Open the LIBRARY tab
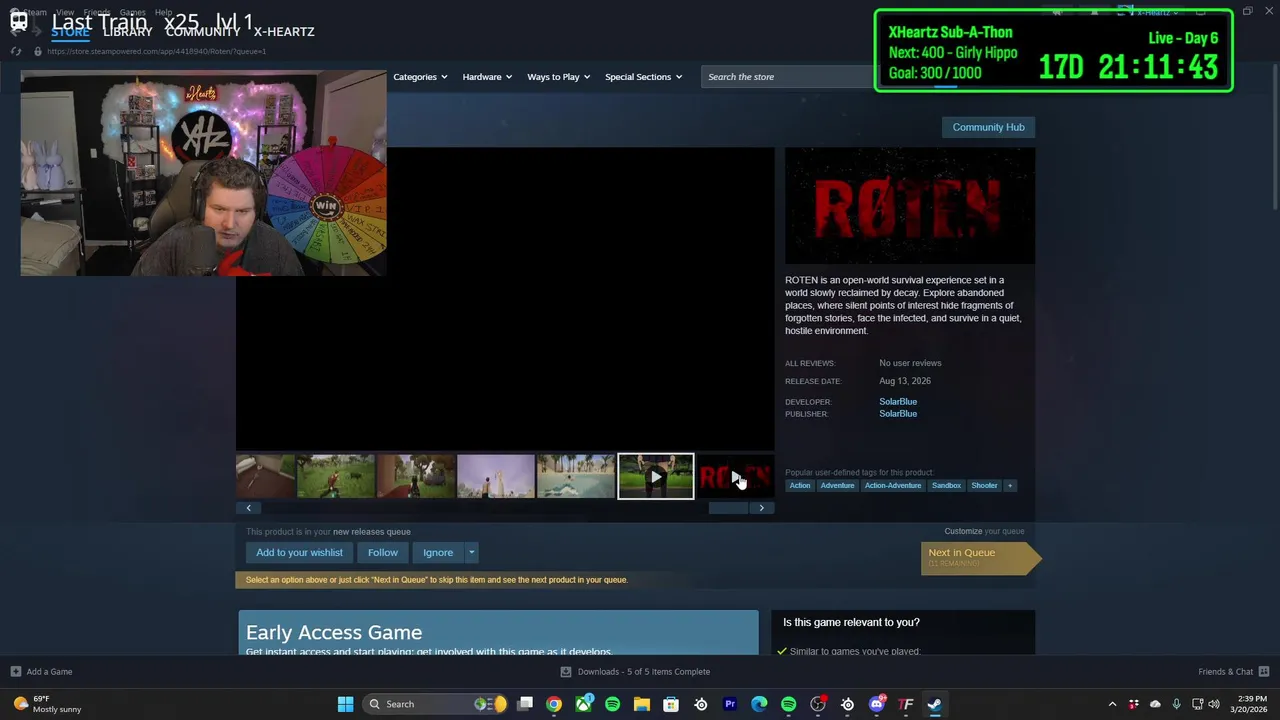This screenshot has width=1280, height=720. 127,32
